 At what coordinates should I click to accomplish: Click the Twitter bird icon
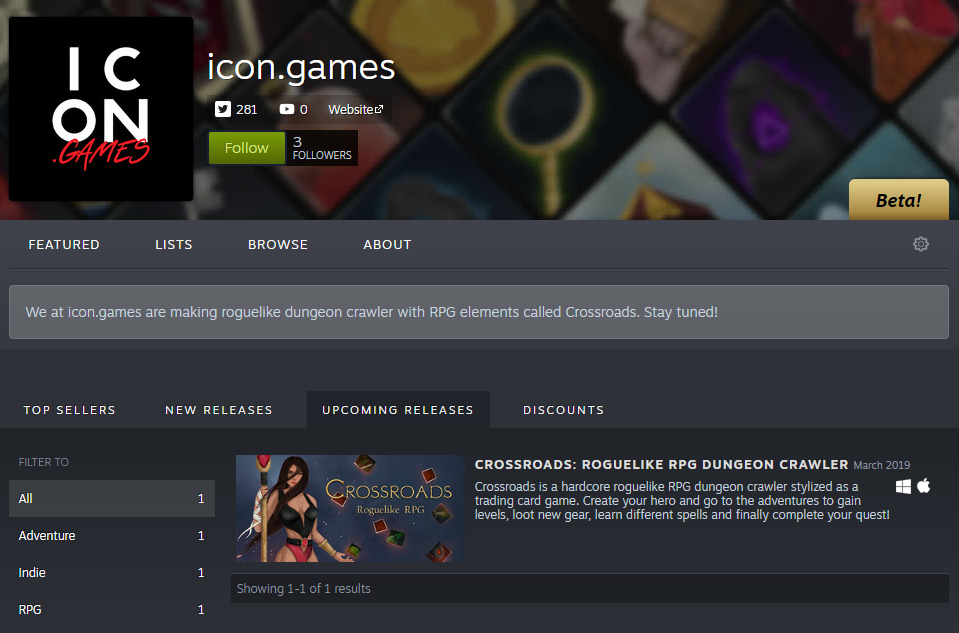[223, 109]
